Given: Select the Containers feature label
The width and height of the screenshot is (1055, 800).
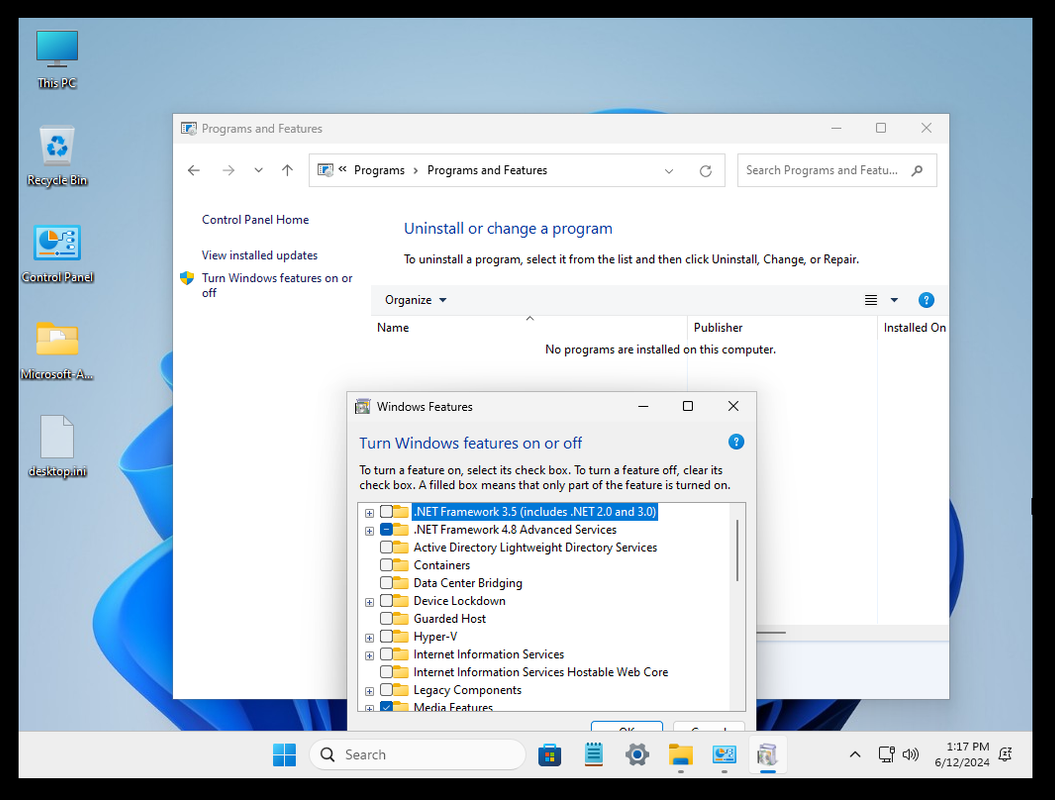Looking at the screenshot, I should pos(441,565).
